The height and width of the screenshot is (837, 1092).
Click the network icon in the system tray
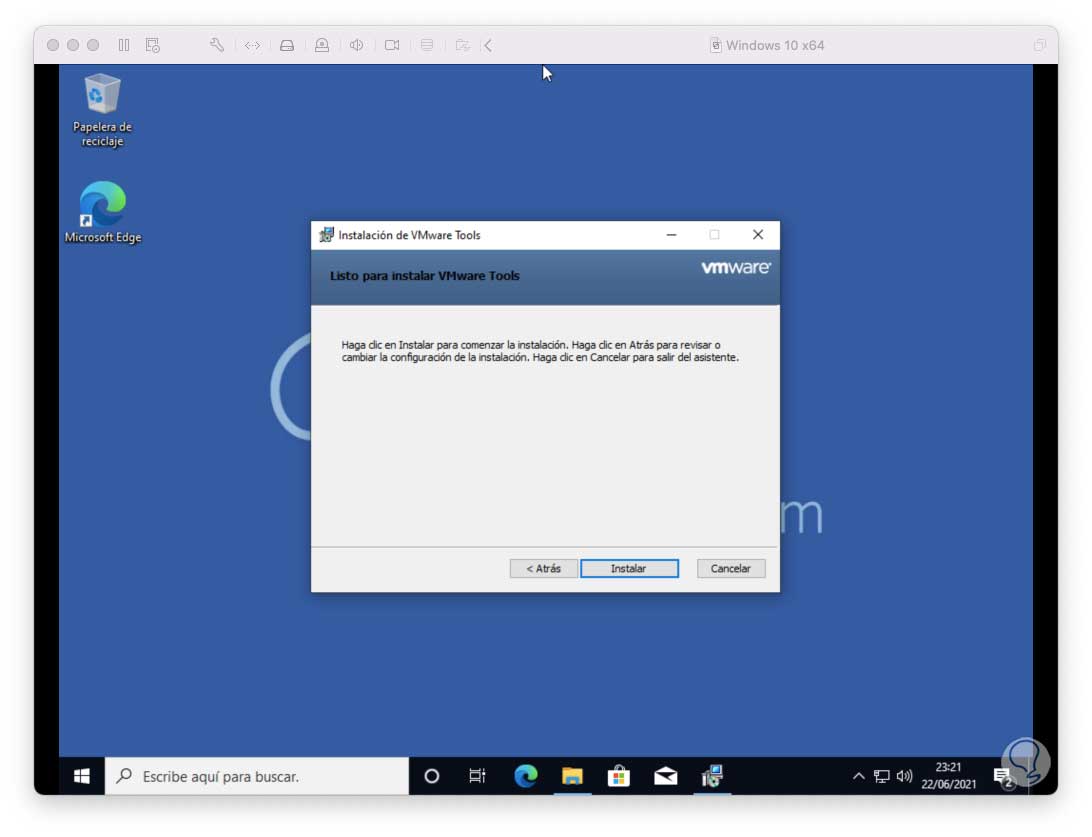click(882, 776)
